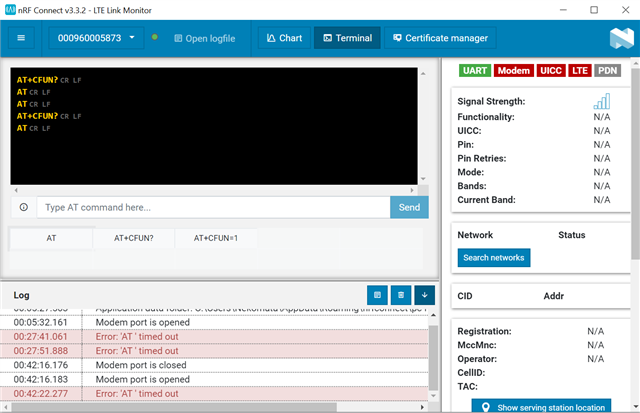Click the signal strength bars icon

click(x=600, y=102)
